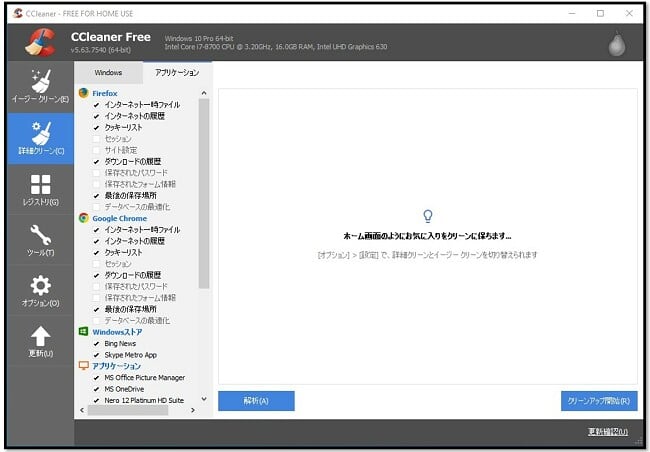
Task: Check Firefox 保存されたフォーム情報
Action: point(96,184)
